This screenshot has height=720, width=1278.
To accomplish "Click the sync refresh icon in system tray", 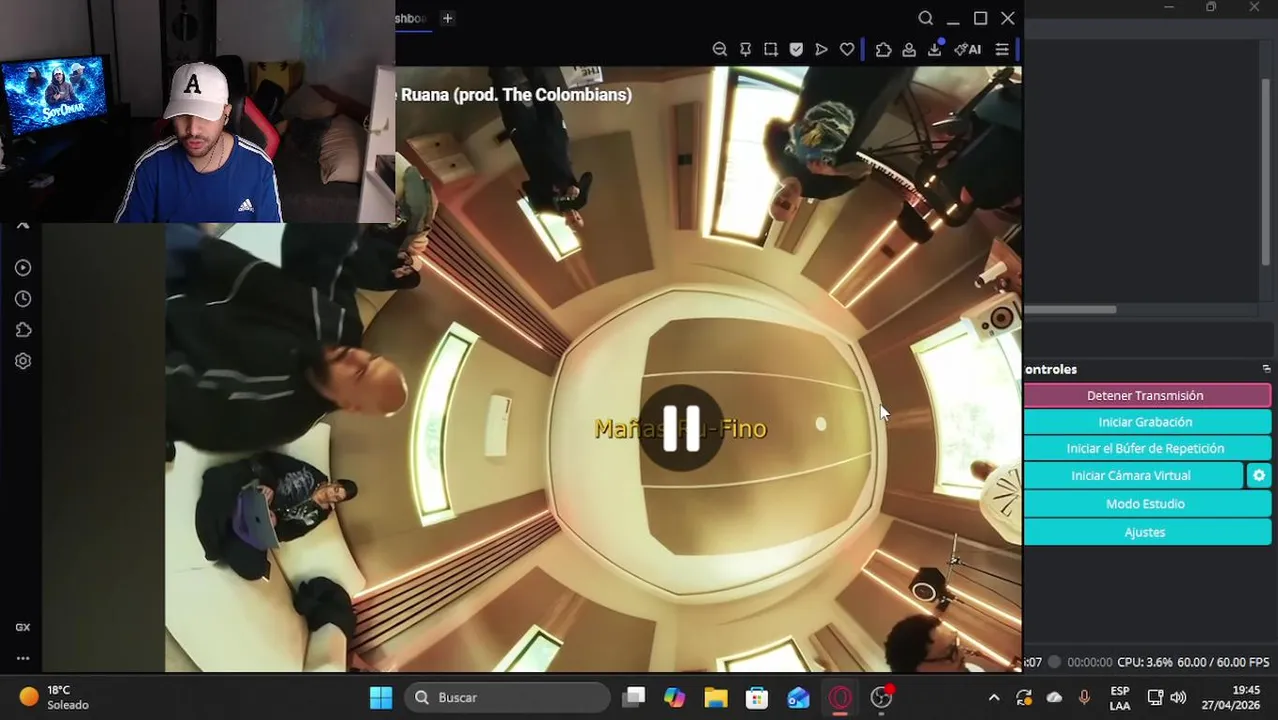I will tap(1024, 698).
